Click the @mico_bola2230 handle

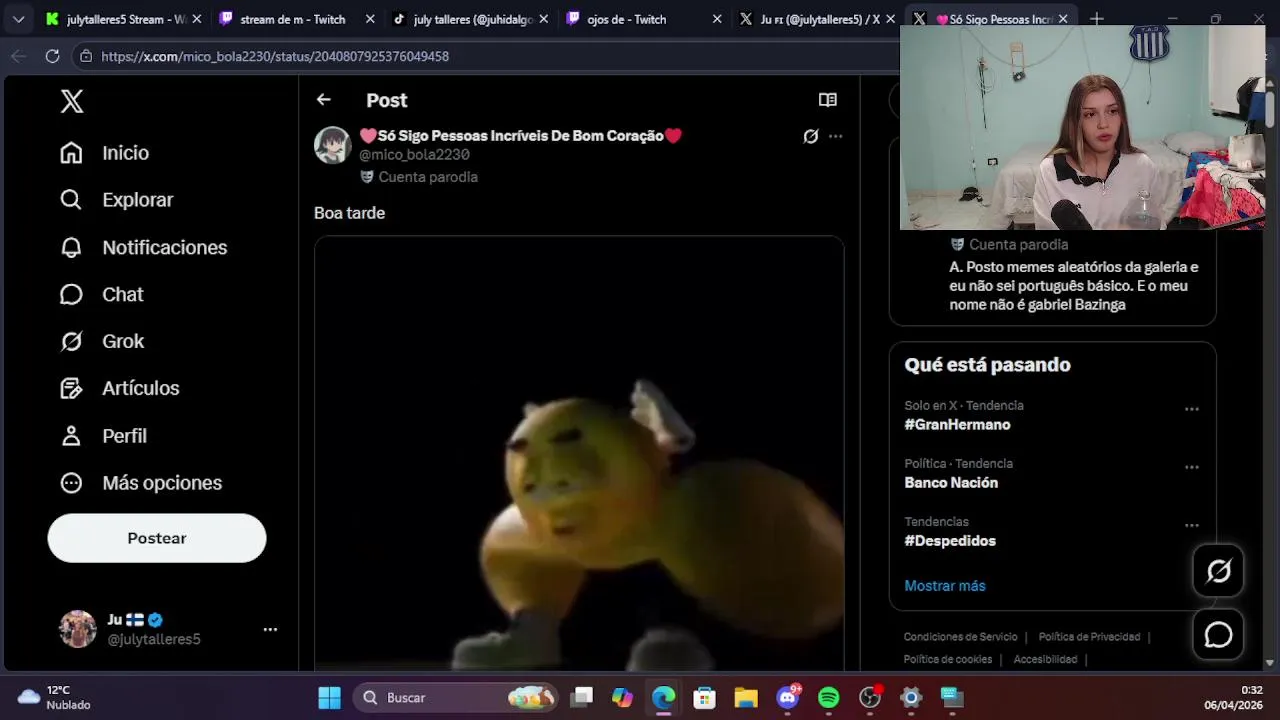coord(414,155)
